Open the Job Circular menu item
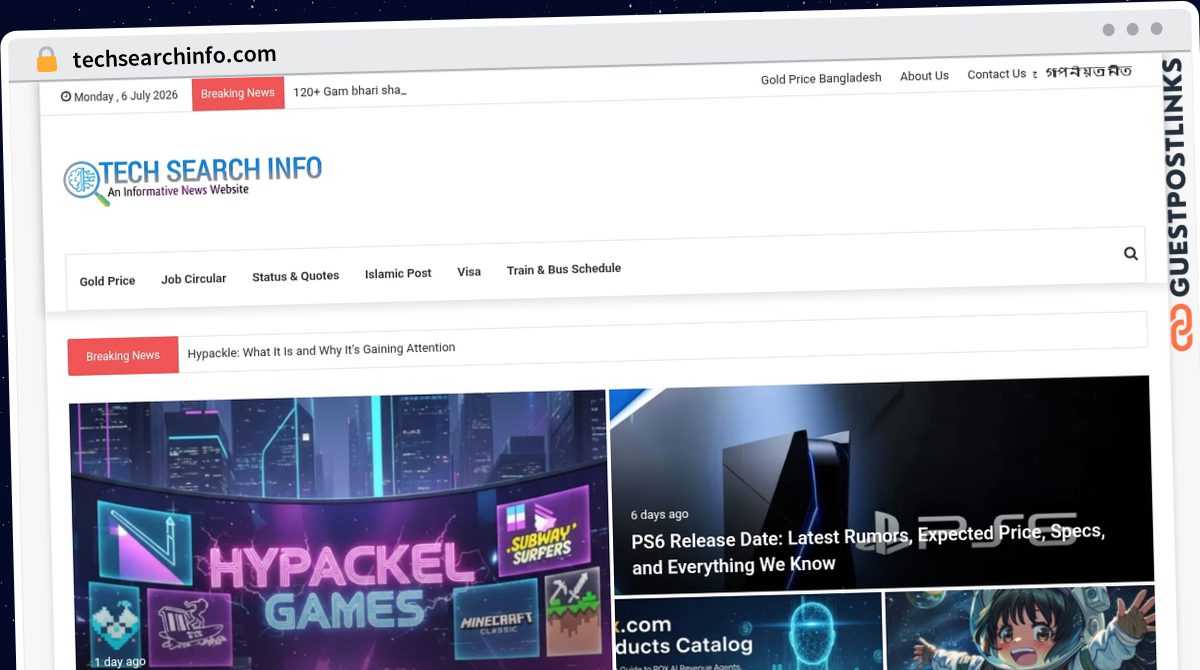1200x670 pixels. (x=194, y=279)
